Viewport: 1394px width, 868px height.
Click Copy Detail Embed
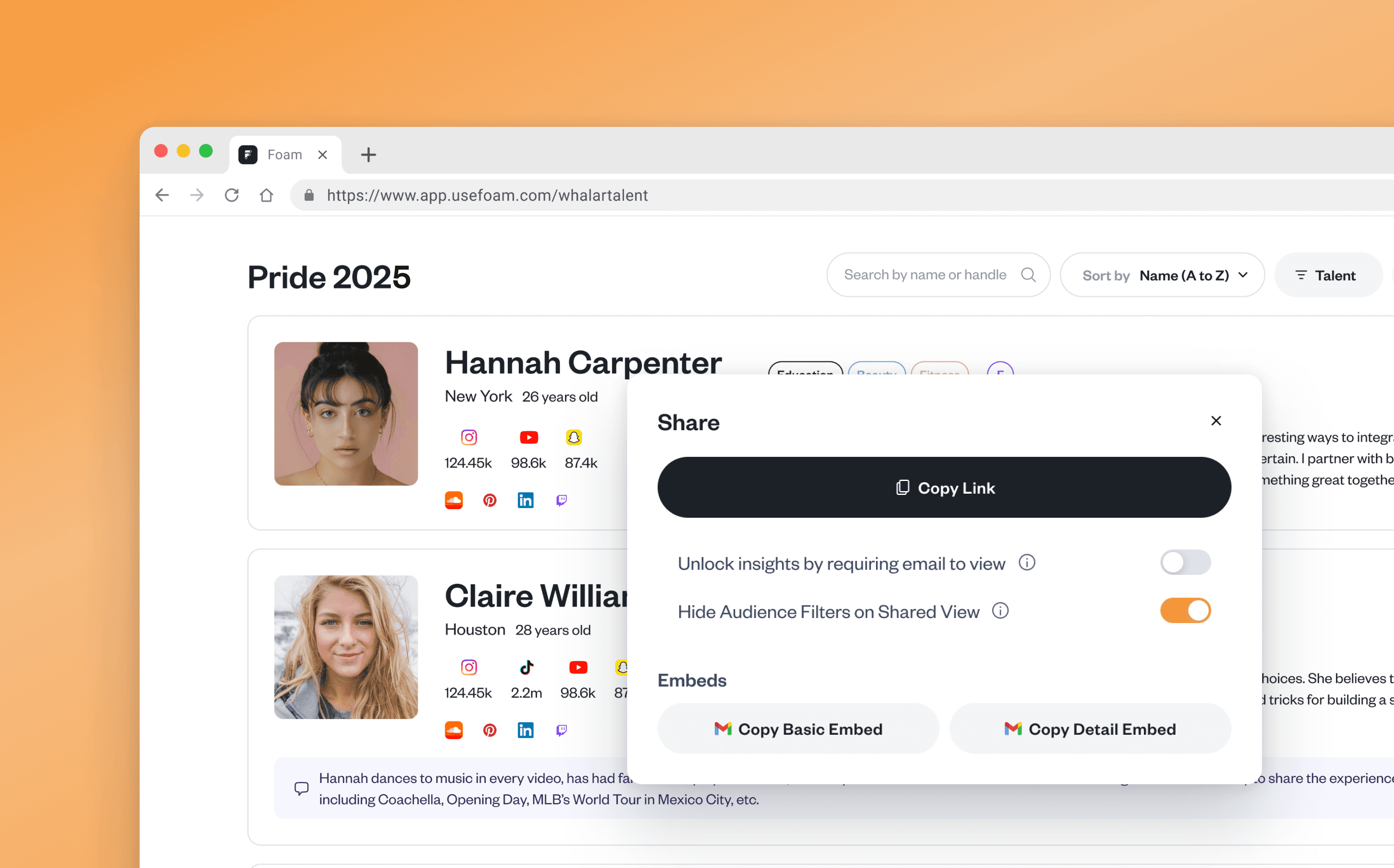tap(1090, 729)
